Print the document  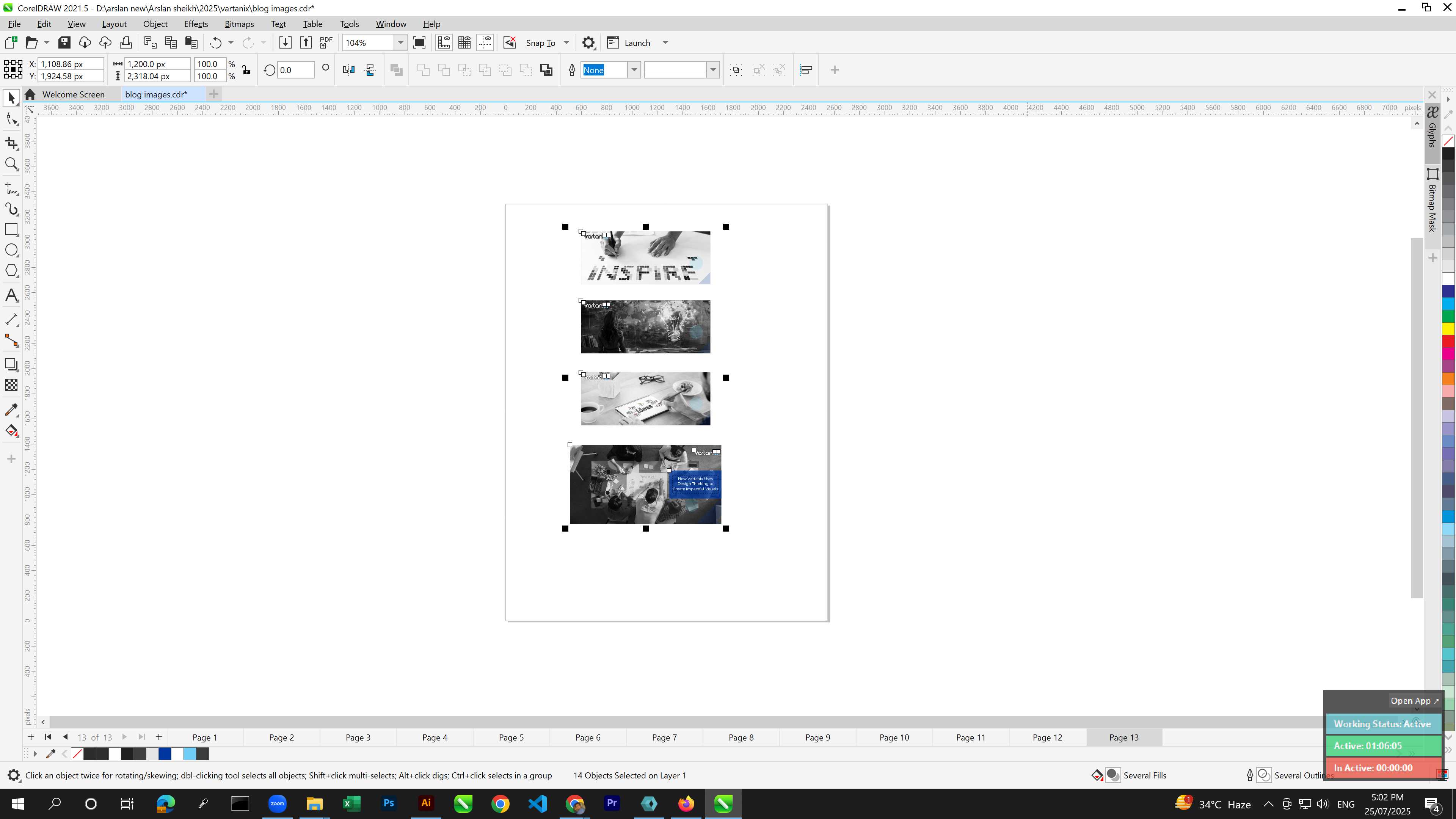tap(126, 42)
